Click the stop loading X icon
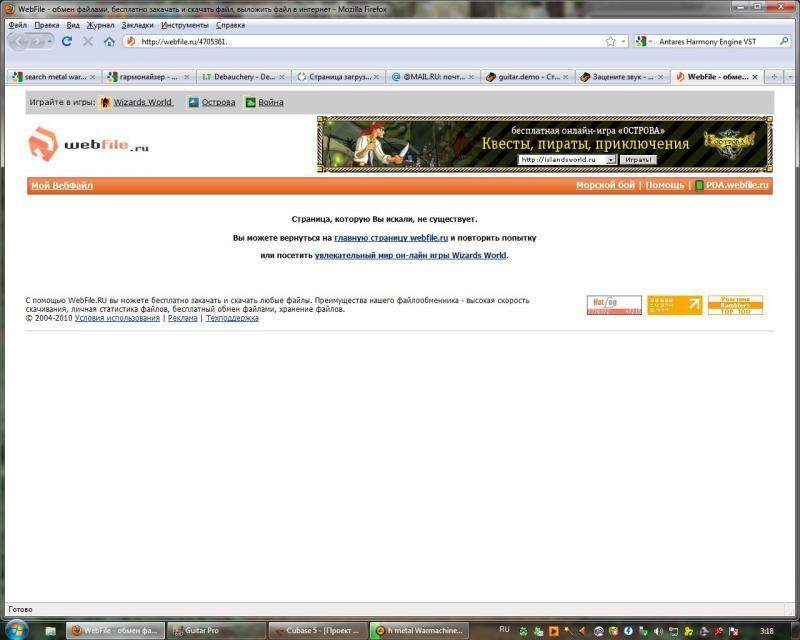 88,42
